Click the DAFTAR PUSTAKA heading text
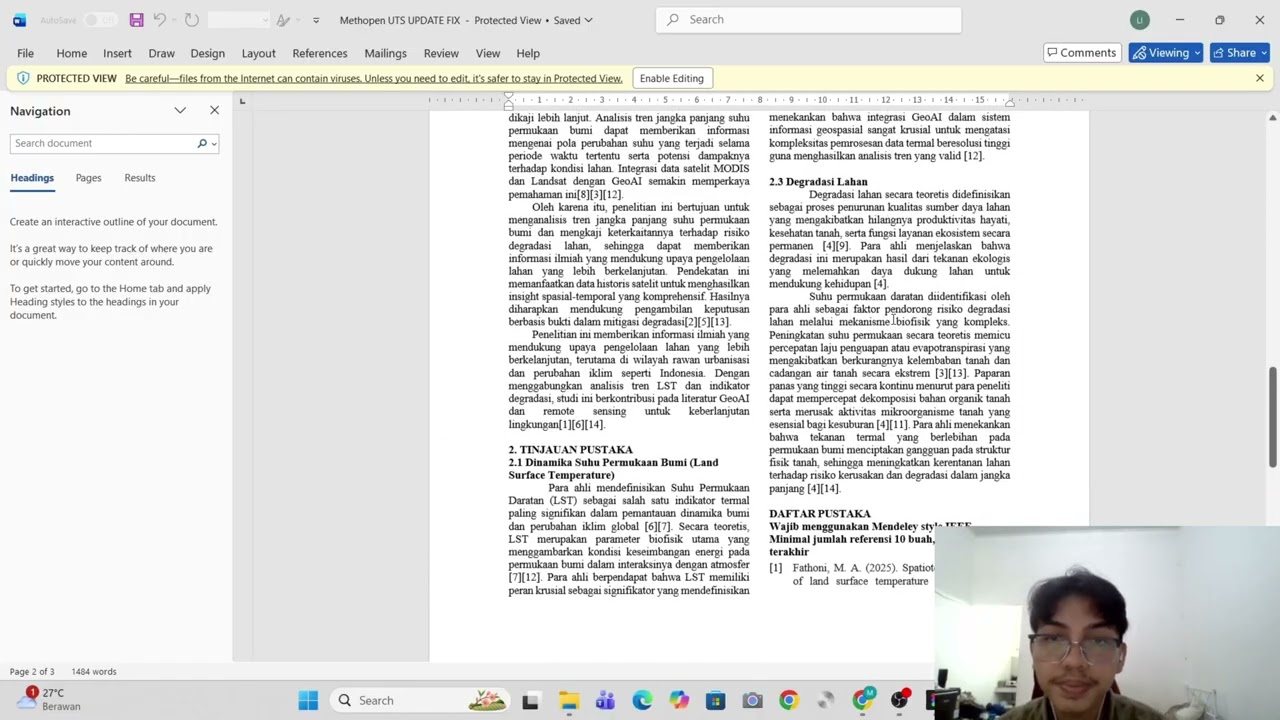1280x720 pixels. pyautogui.click(x=820, y=514)
